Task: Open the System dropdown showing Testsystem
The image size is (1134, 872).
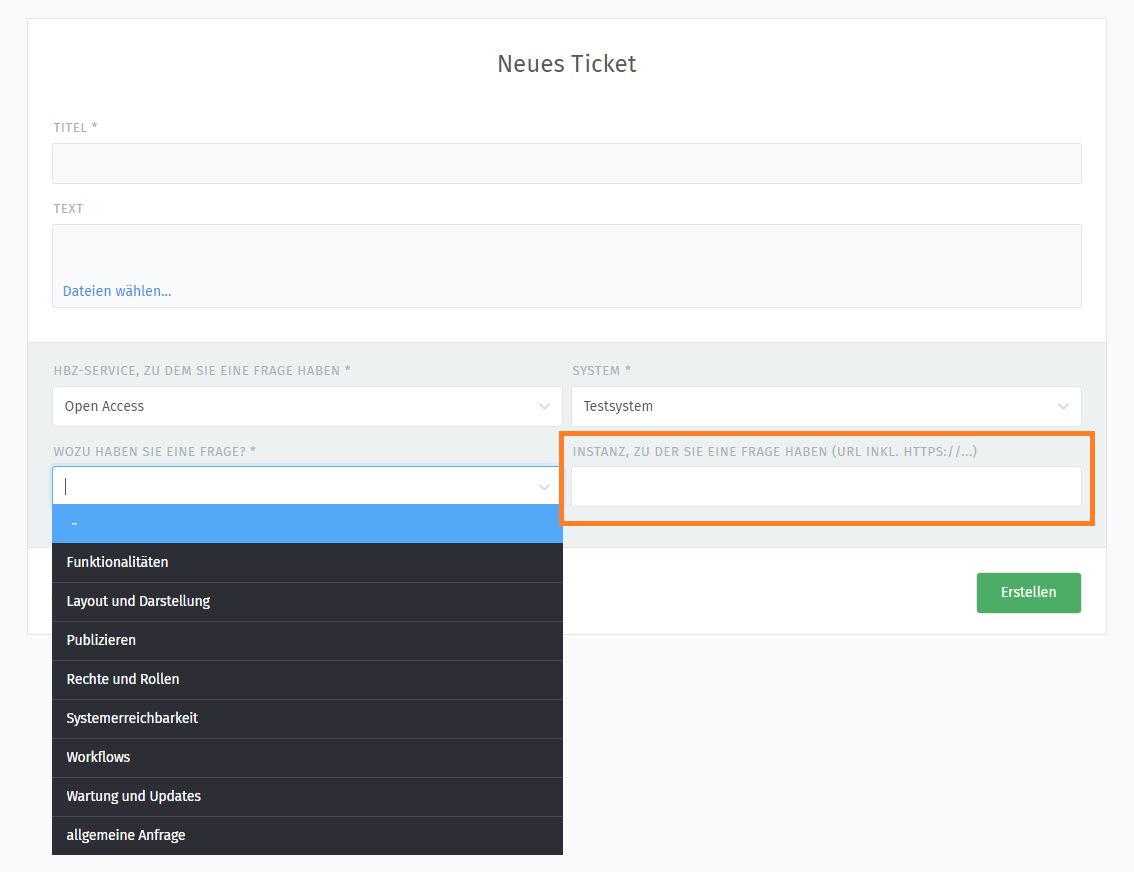Action: [810, 406]
